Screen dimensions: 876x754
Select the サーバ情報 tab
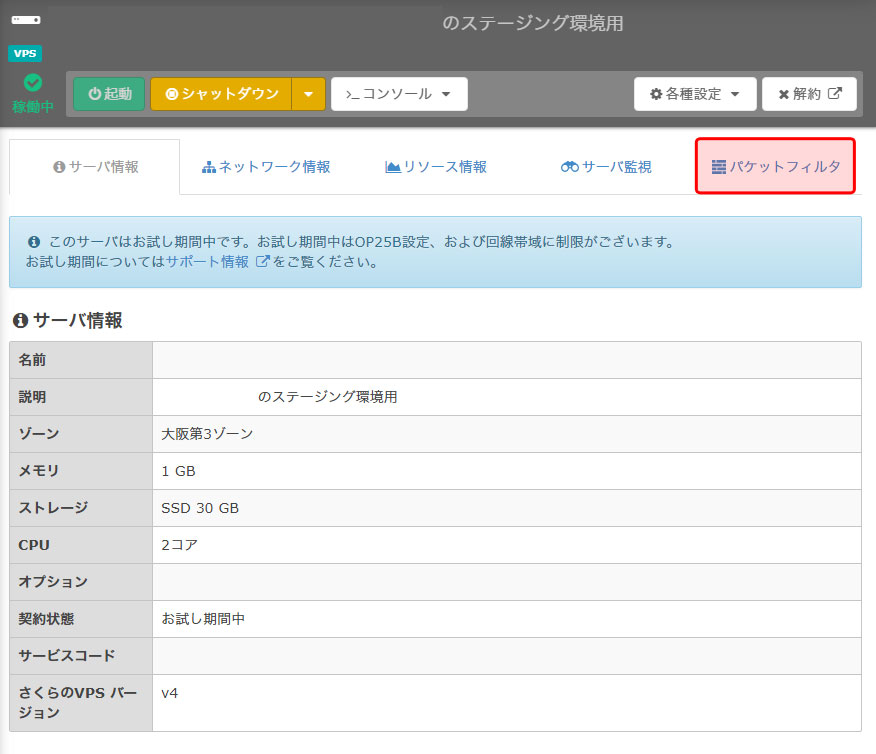(x=95, y=166)
